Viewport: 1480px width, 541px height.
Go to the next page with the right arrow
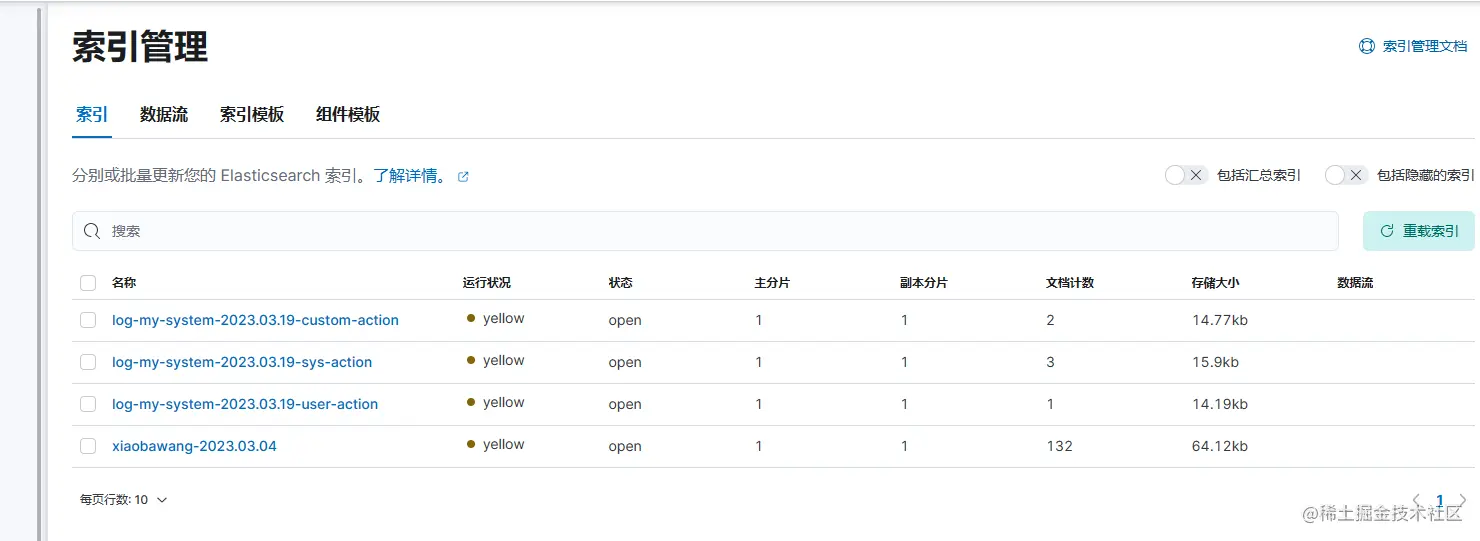(x=1463, y=500)
